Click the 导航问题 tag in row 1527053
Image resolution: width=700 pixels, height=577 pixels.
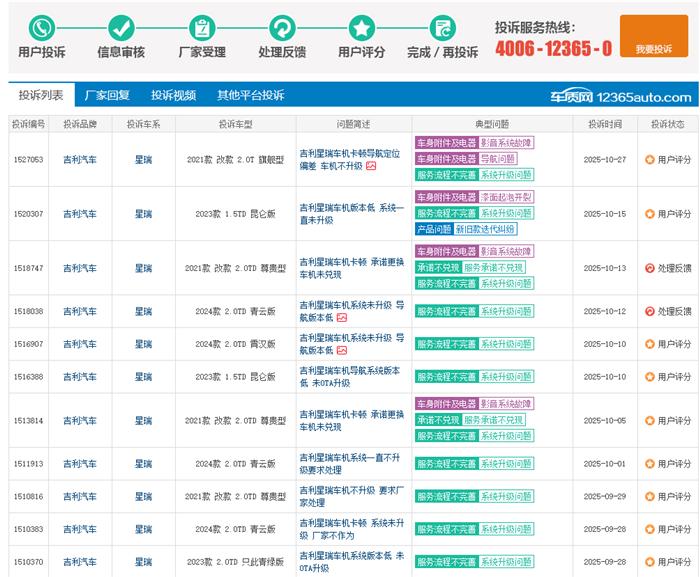[x=498, y=159]
